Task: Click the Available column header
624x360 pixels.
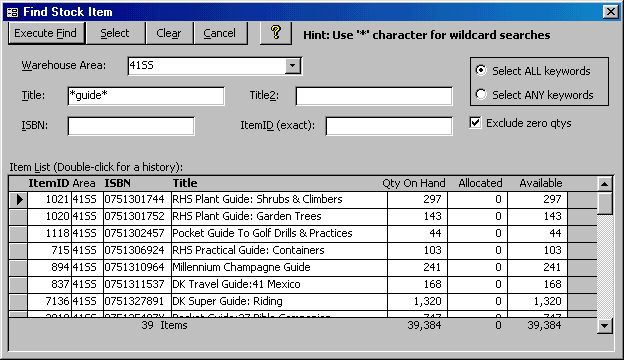Action: tap(541, 183)
